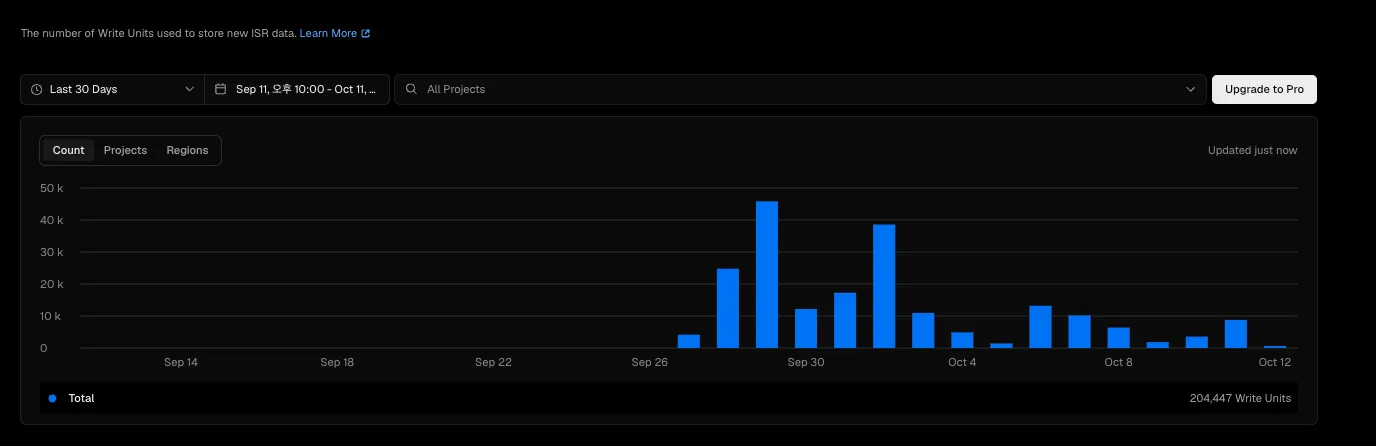Open the Last 30 Days dropdown
1376x446 pixels.
tap(112, 89)
